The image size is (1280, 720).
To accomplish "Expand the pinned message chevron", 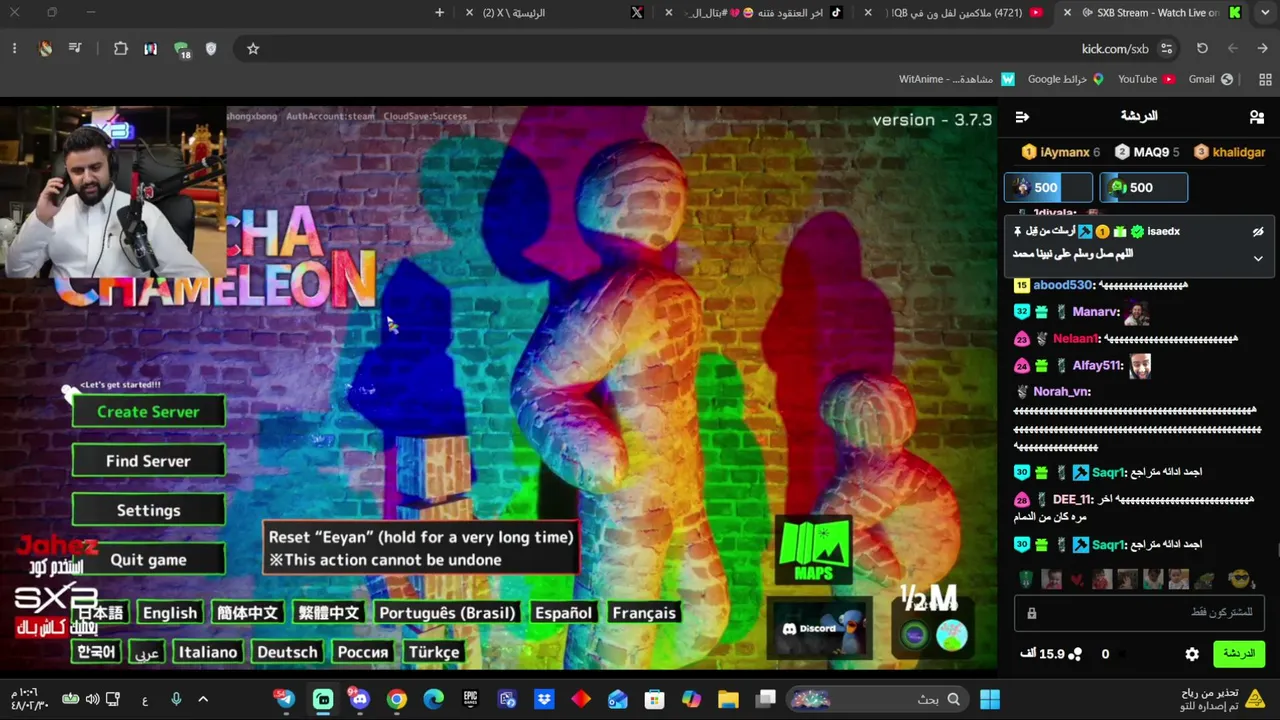I will pyautogui.click(x=1258, y=258).
